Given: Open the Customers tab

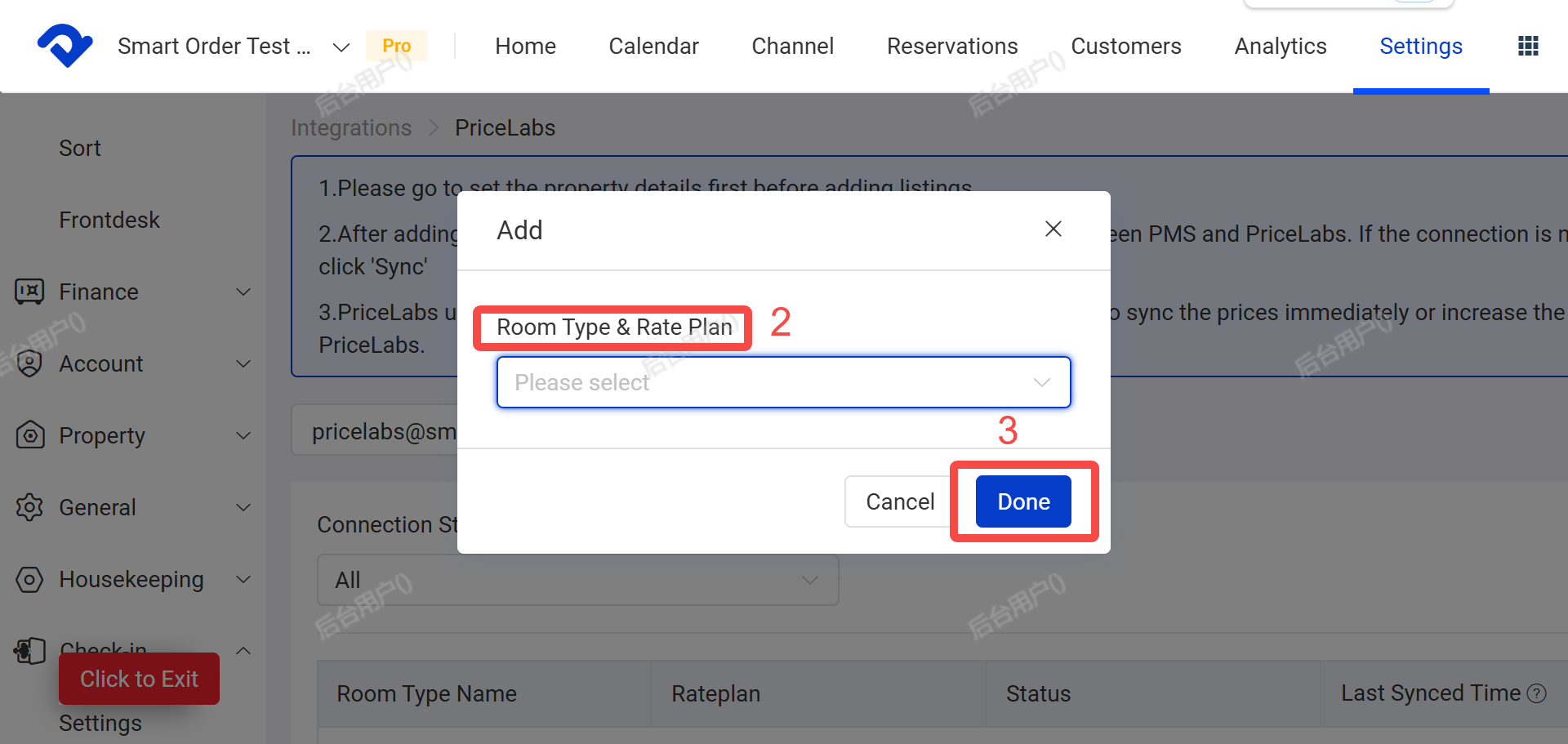Looking at the screenshot, I should pyautogui.click(x=1125, y=47).
